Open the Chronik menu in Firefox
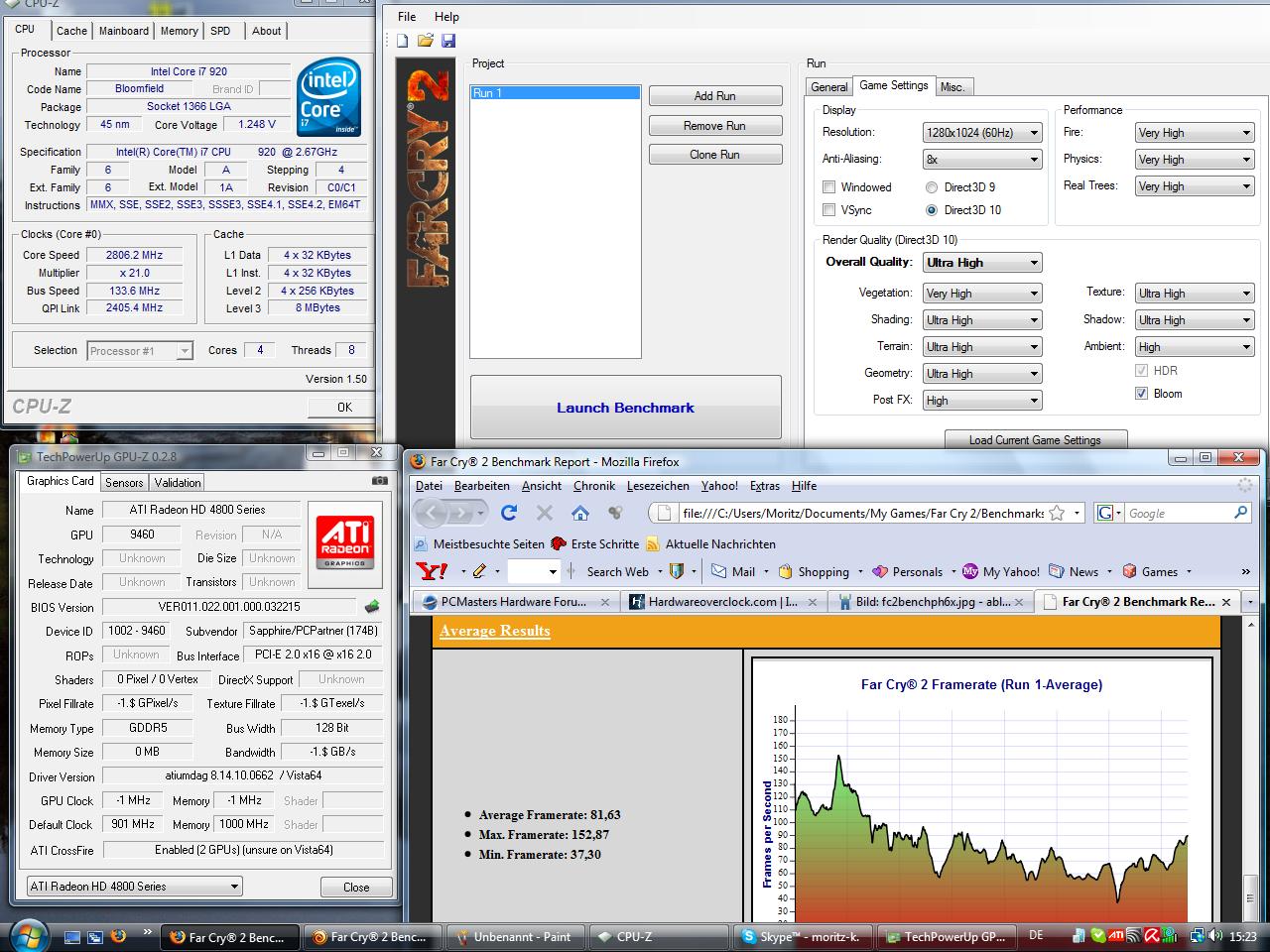 click(594, 486)
